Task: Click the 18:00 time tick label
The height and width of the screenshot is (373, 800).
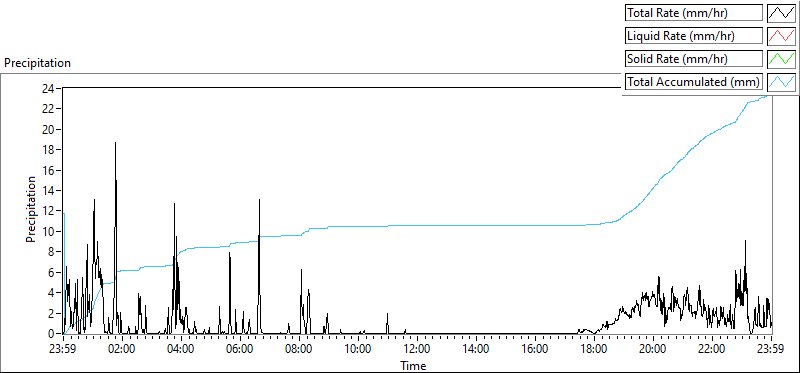Action: pyautogui.click(x=595, y=350)
